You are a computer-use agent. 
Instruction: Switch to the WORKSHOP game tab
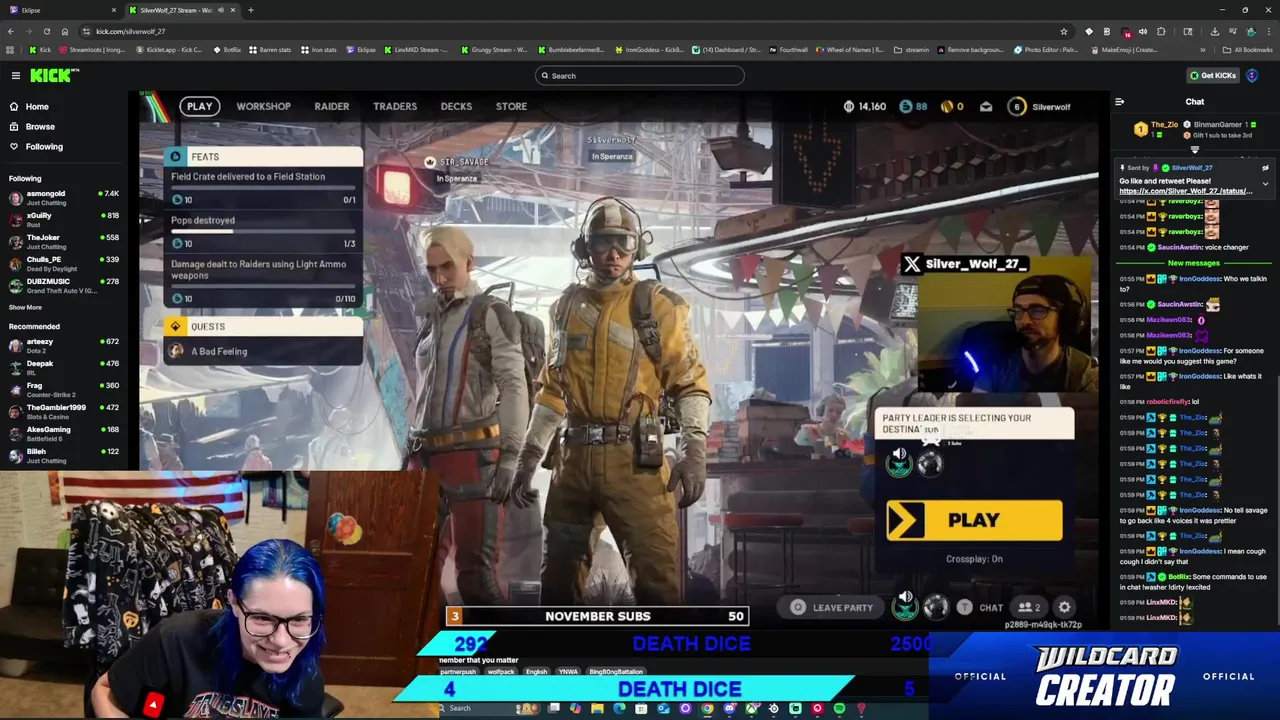[263, 107]
